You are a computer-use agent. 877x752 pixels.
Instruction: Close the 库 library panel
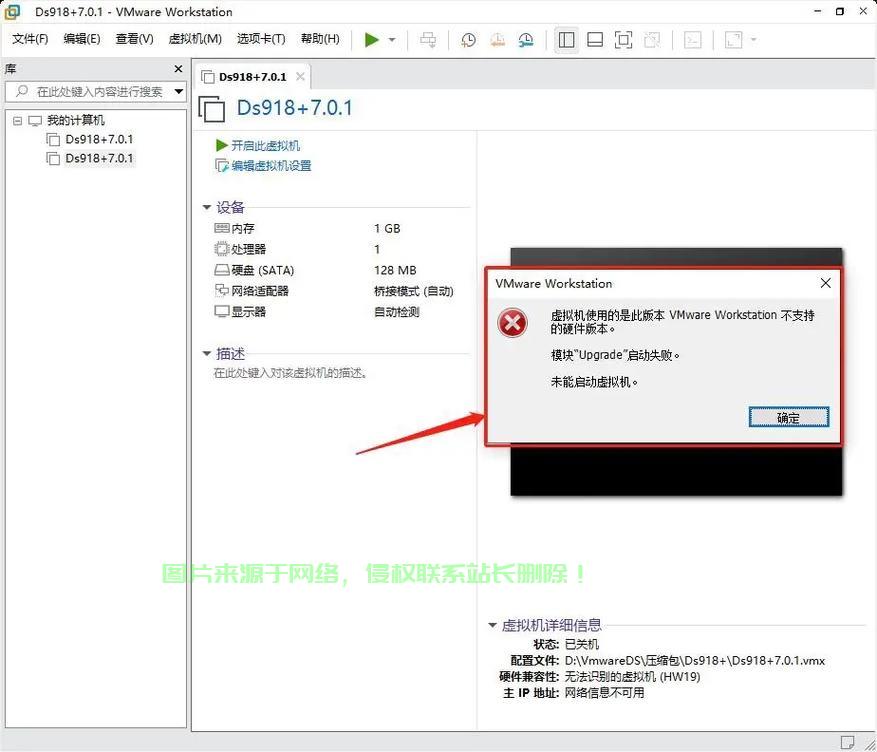tap(178, 69)
